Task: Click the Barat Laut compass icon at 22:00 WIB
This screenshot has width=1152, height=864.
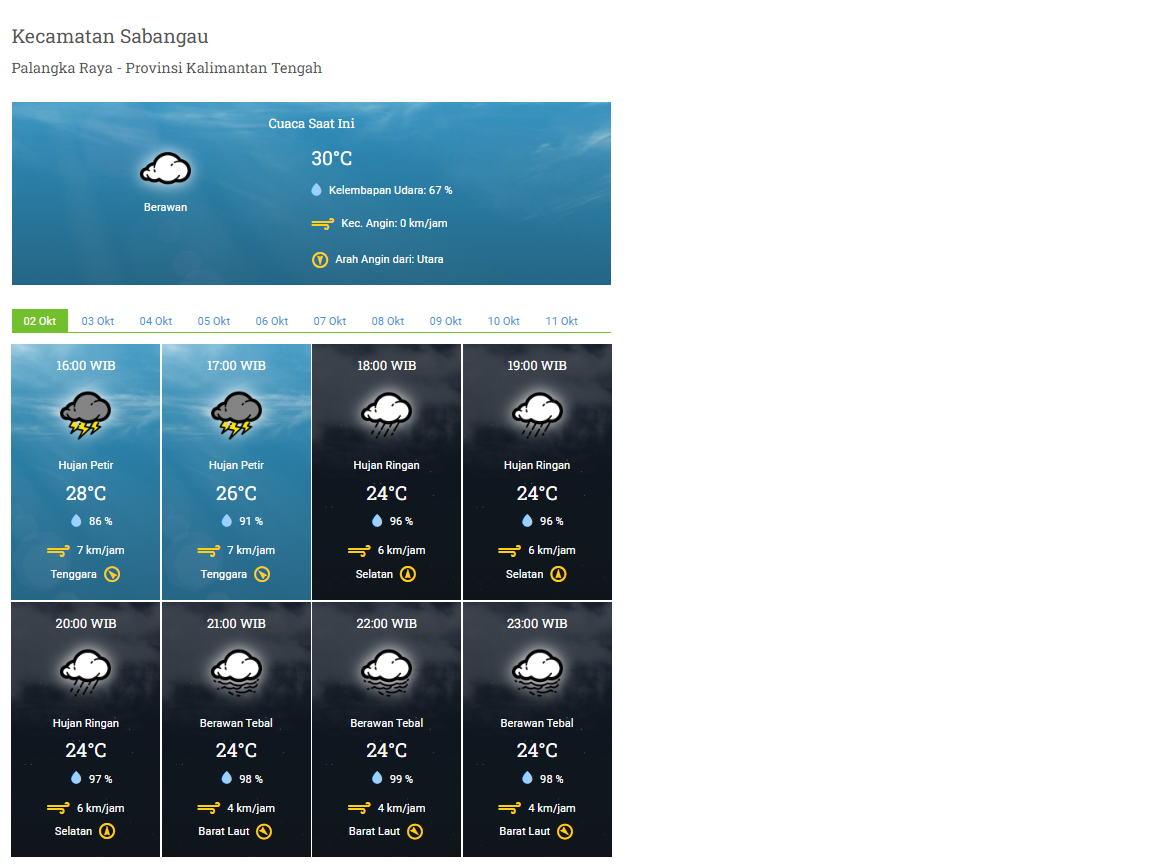Action: click(x=415, y=832)
